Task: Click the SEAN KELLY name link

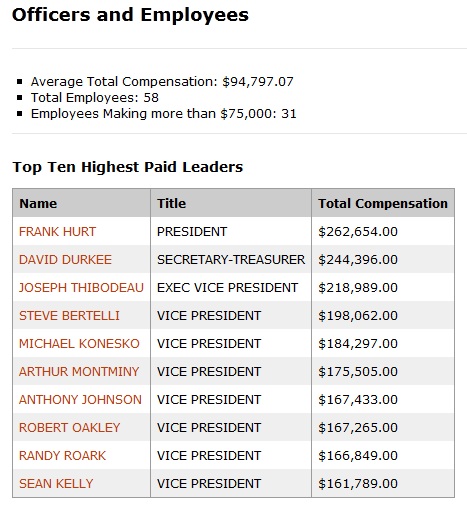Action: (x=56, y=484)
